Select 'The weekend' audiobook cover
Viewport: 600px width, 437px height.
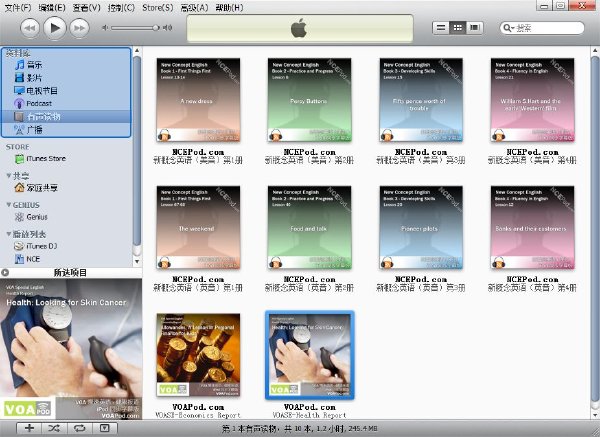pos(198,227)
